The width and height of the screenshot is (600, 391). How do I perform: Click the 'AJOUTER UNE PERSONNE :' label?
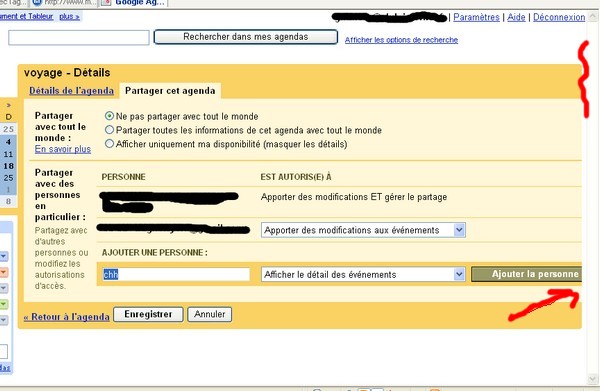pyautogui.click(x=155, y=253)
